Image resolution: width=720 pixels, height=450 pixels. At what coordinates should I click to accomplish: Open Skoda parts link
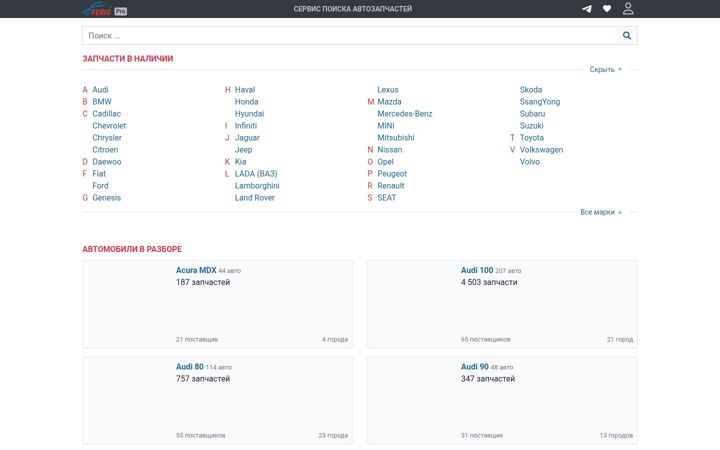(531, 90)
